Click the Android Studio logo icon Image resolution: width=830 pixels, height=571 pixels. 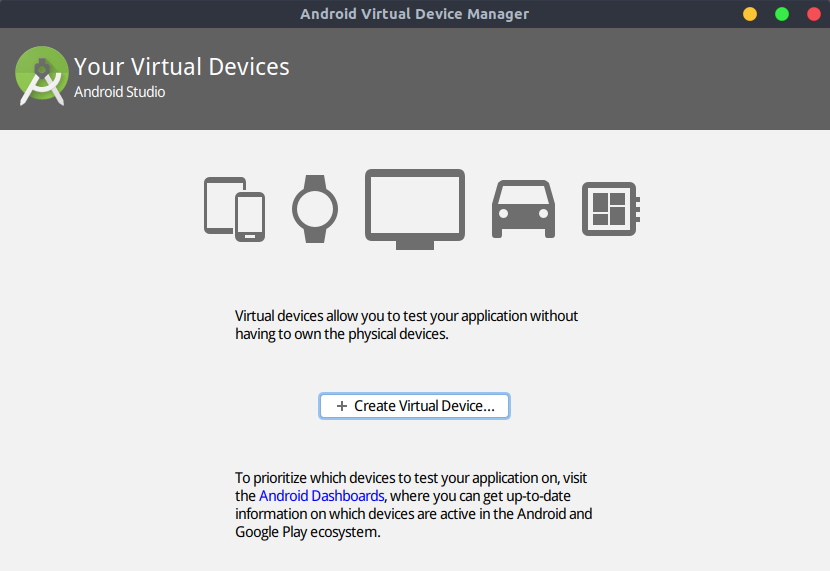(42, 76)
